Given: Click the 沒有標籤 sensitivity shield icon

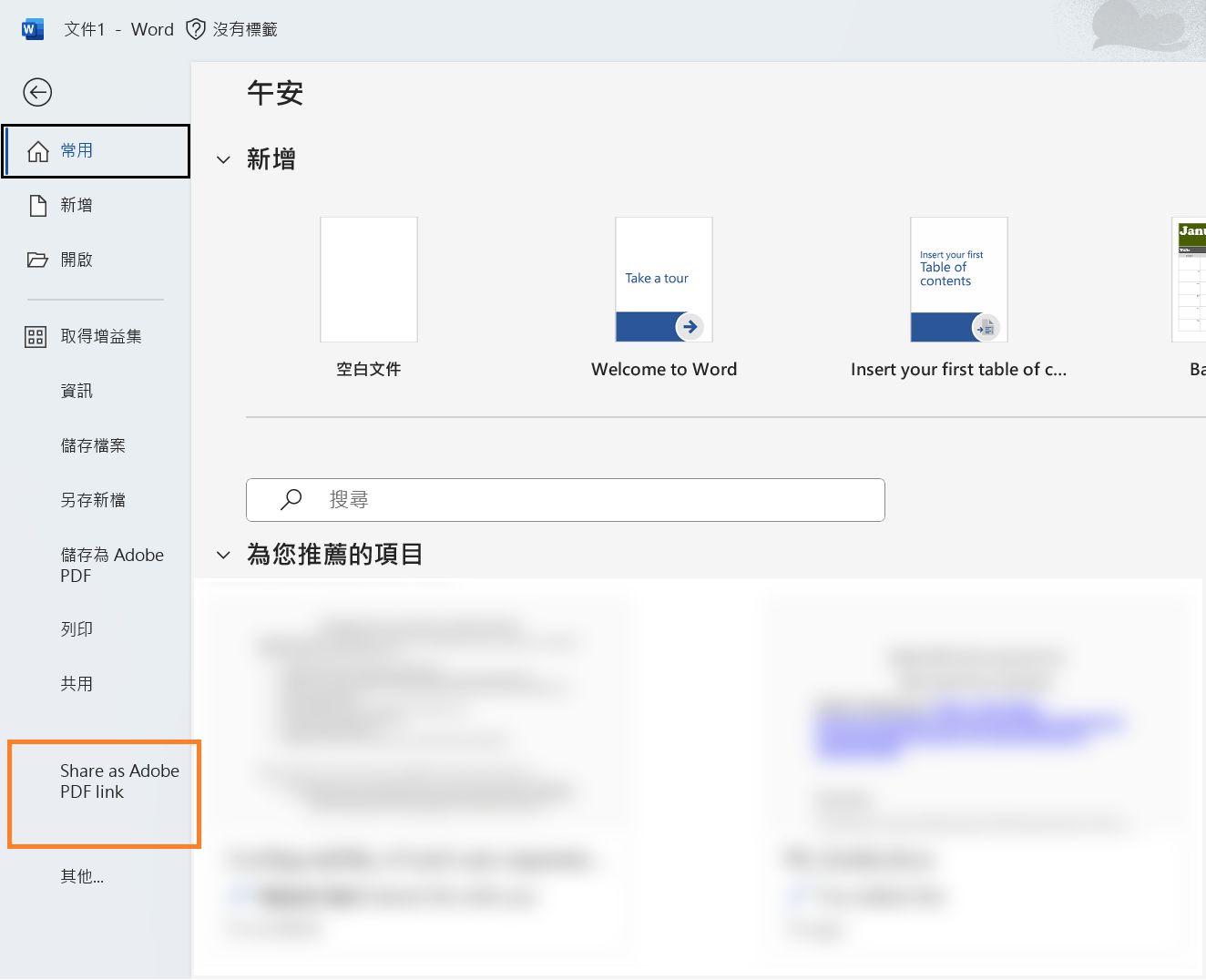Looking at the screenshot, I should click(196, 28).
